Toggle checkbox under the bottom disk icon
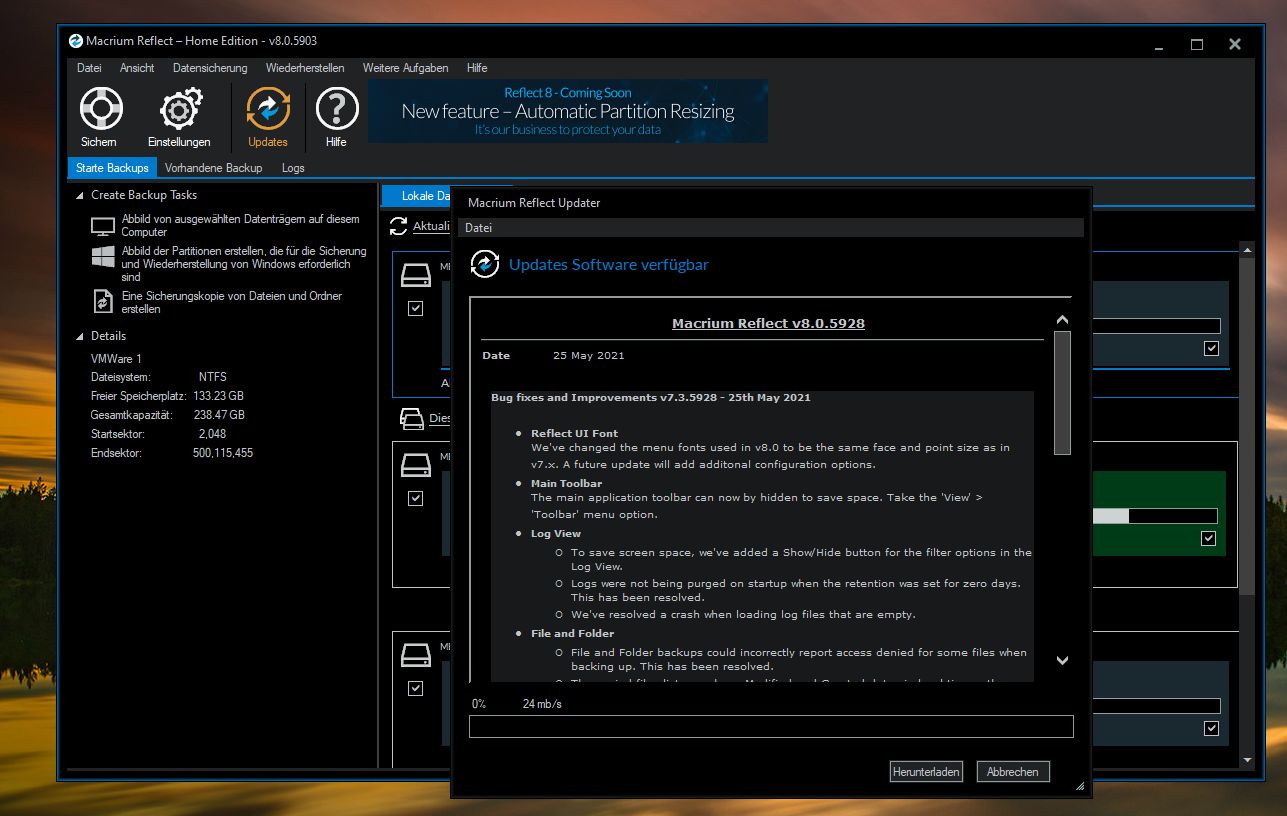The width and height of the screenshot is (1287, 816). coord(416,688)
